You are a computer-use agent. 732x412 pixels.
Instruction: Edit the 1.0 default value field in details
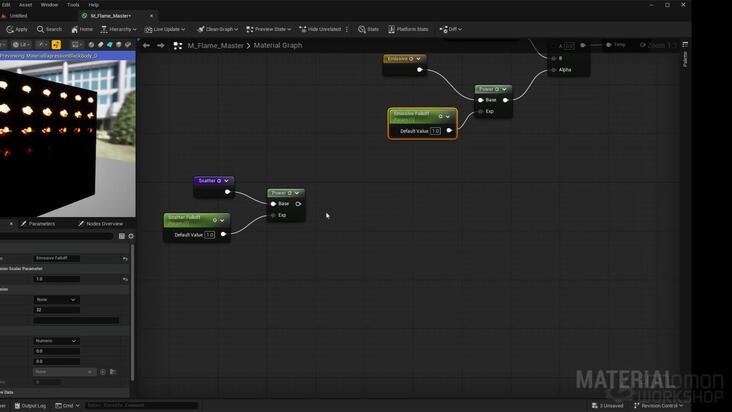56,279
